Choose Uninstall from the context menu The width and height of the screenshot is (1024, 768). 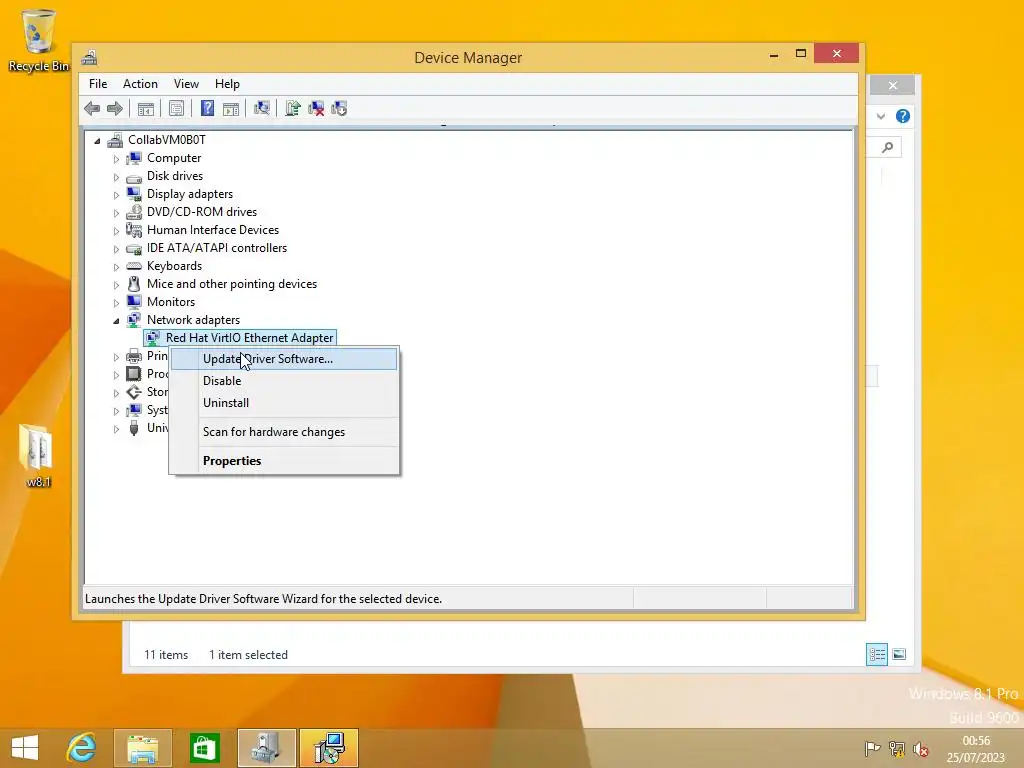click(284, 403)
